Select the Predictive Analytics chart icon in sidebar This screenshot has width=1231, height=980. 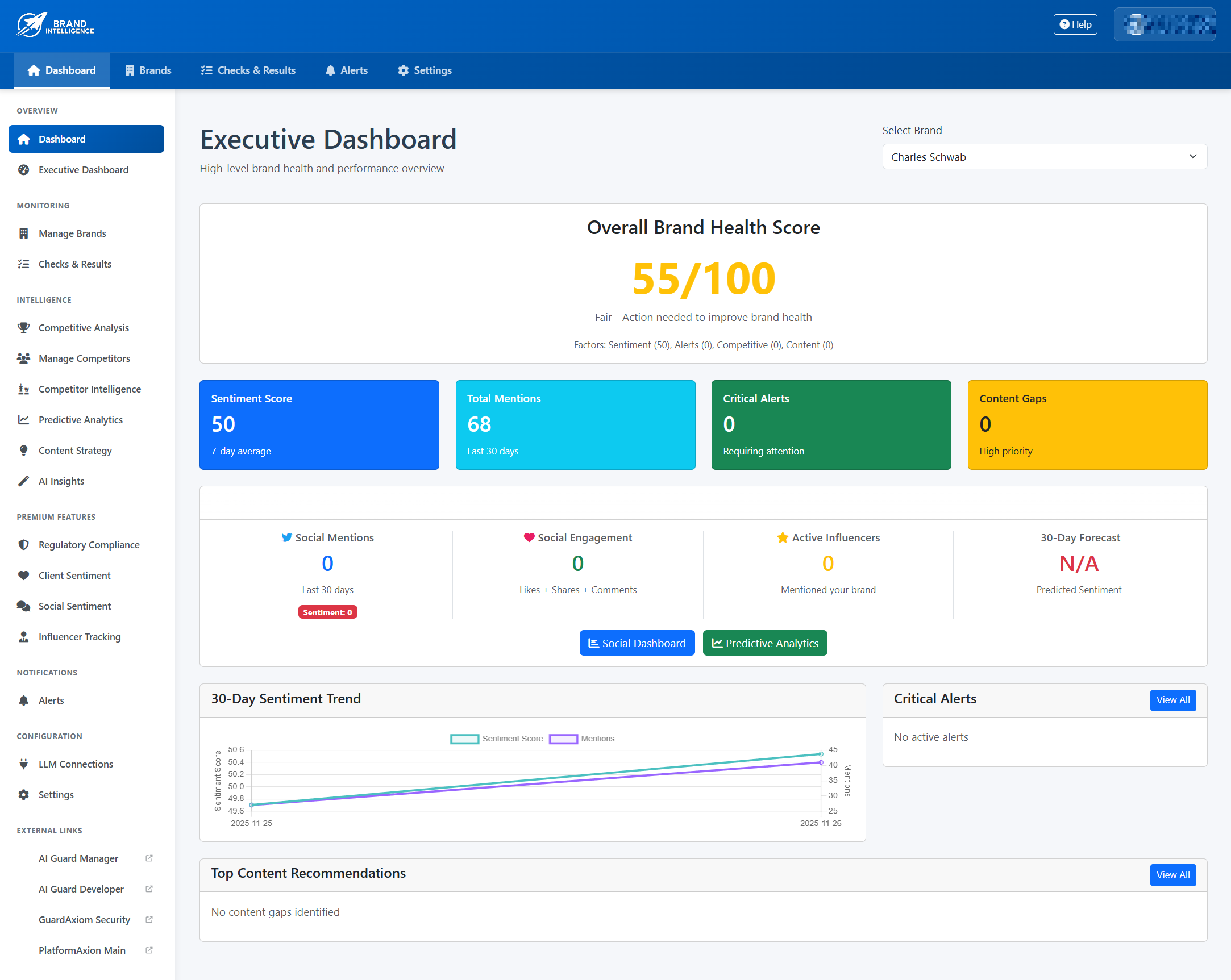point(23,419)
